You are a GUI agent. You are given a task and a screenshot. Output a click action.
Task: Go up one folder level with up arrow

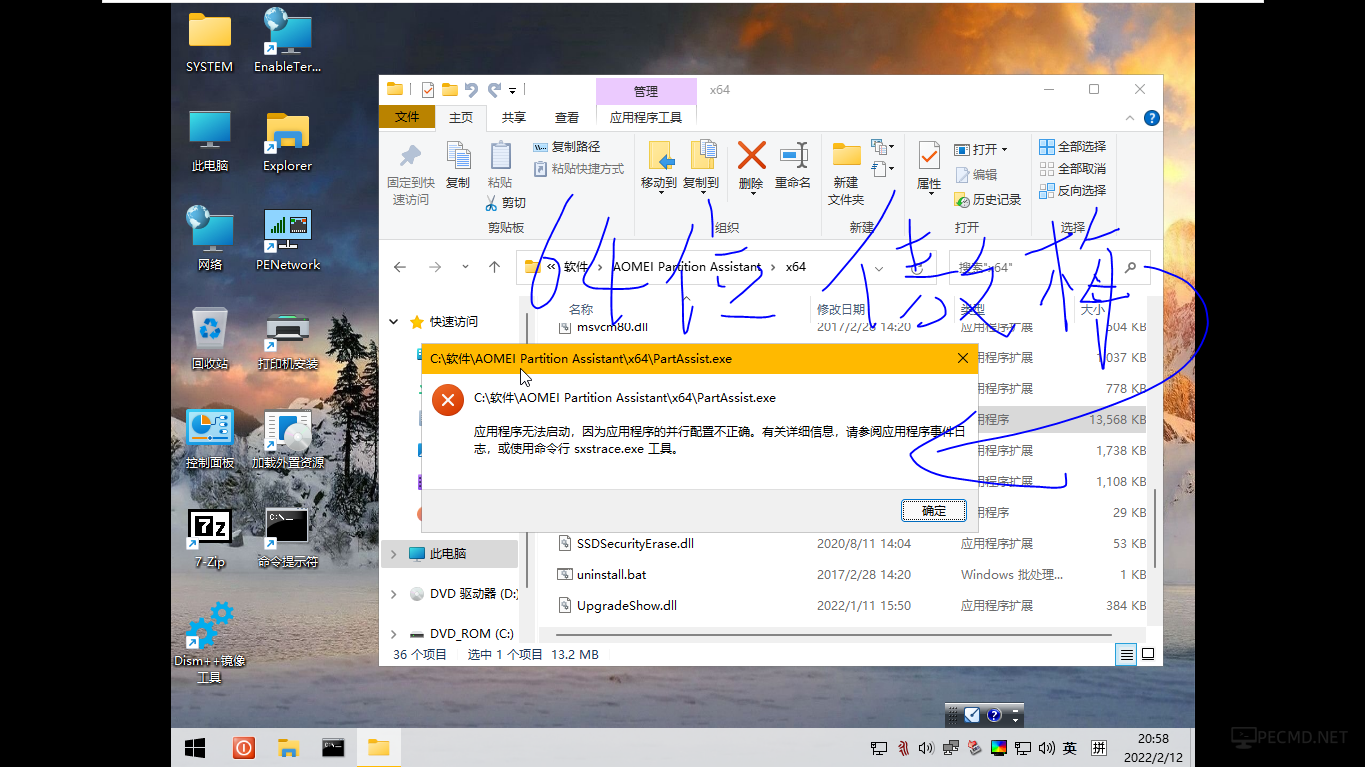pos(494,267)
